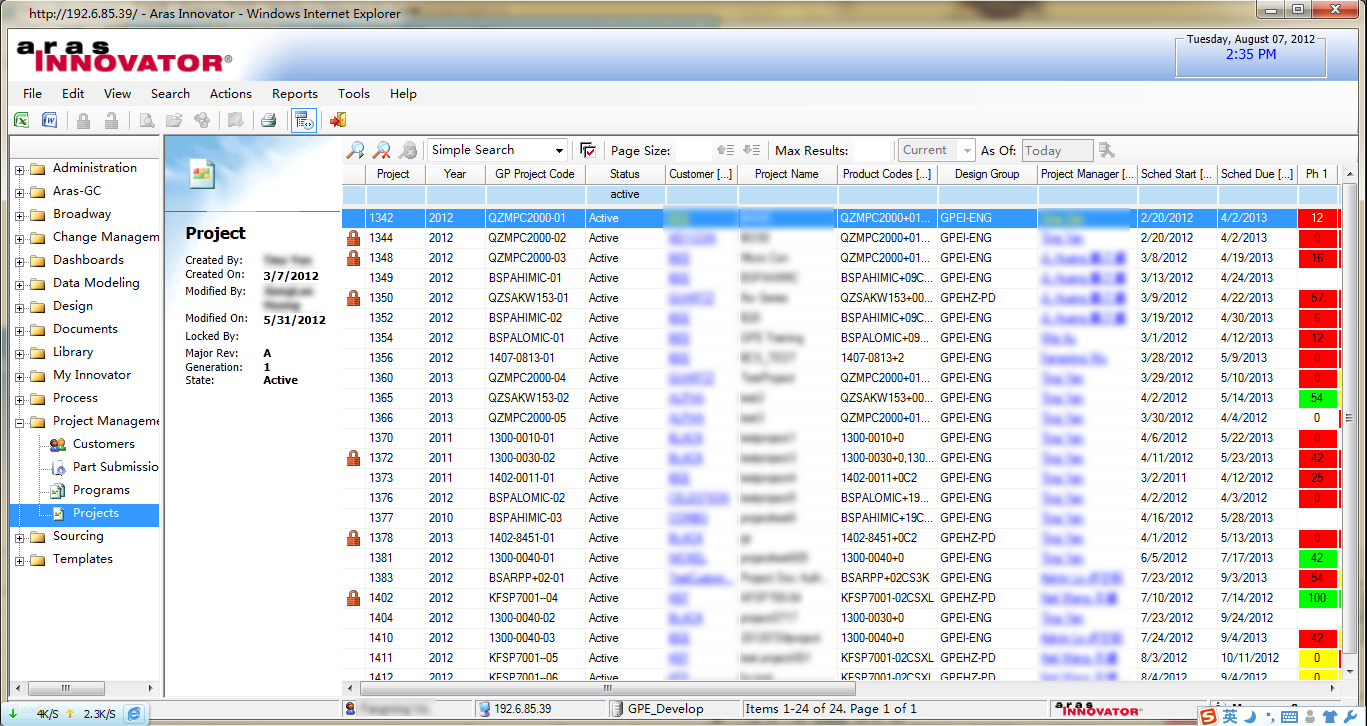
Task: Sort by the Status column header
Action: coord(625,174)
